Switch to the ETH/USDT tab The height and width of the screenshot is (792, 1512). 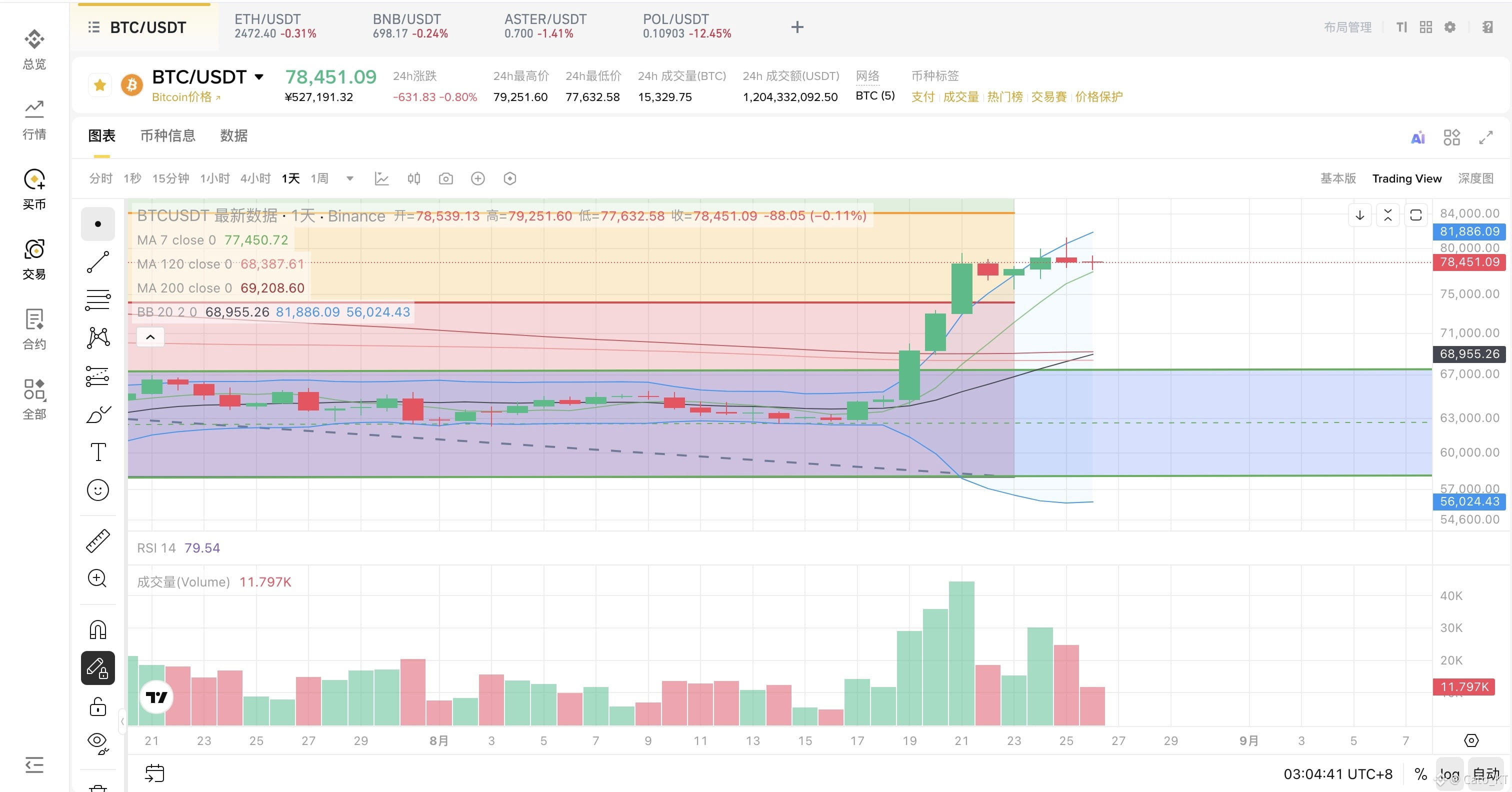[275, 26]
